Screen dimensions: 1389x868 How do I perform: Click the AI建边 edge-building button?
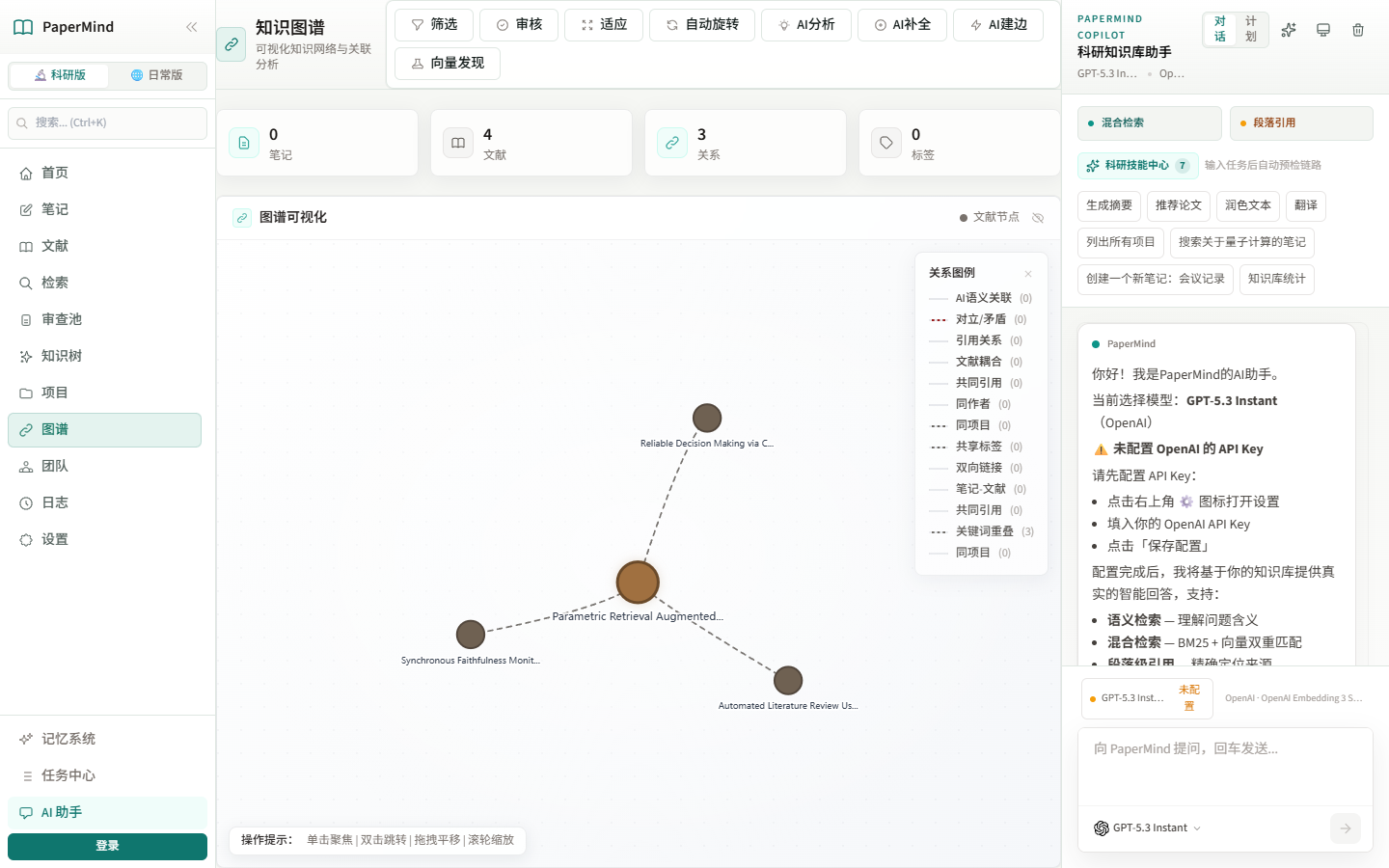998,24
